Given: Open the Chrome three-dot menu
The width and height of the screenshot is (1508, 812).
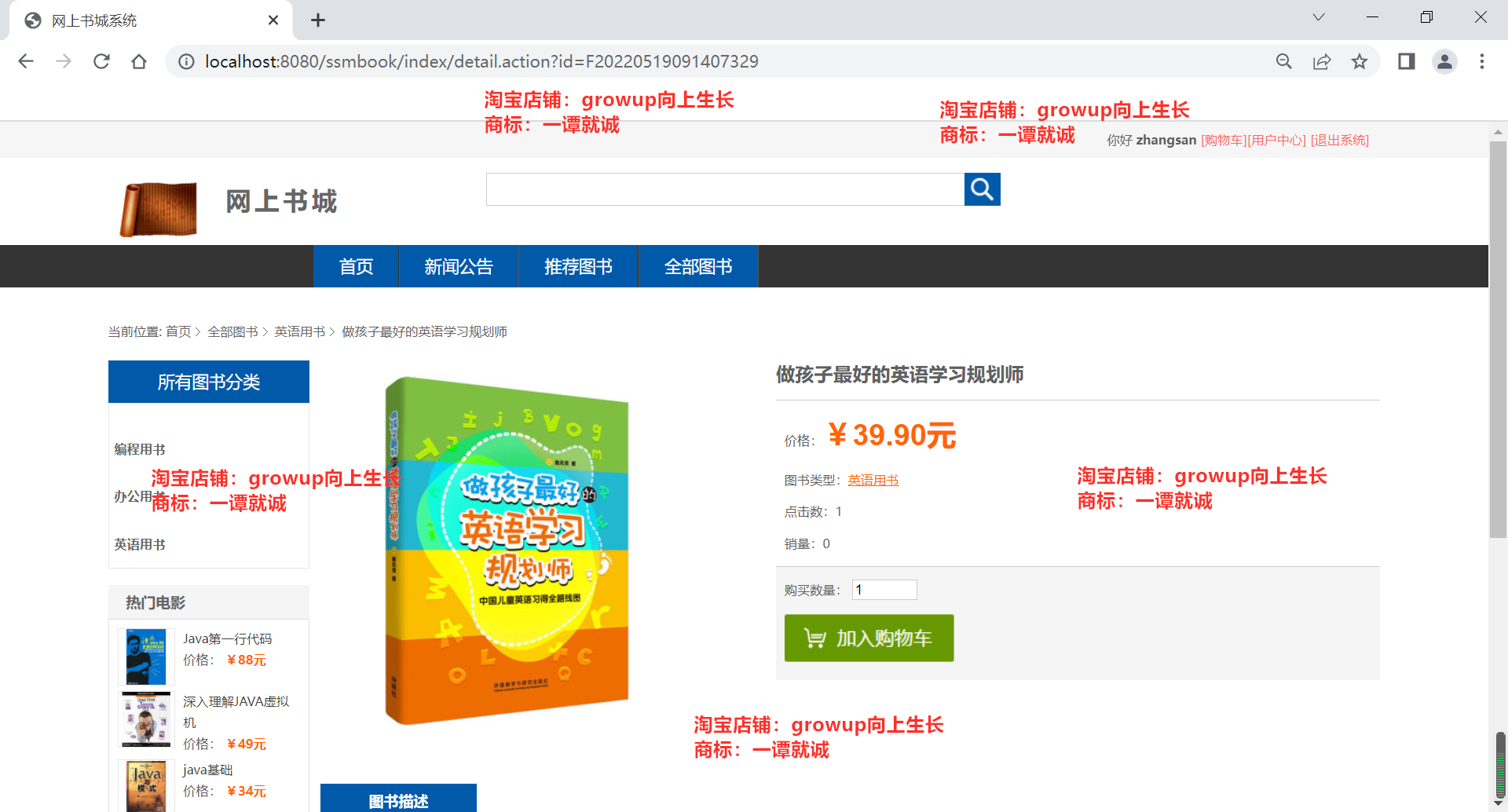Looking at the screenshot, I should 1482,61.
